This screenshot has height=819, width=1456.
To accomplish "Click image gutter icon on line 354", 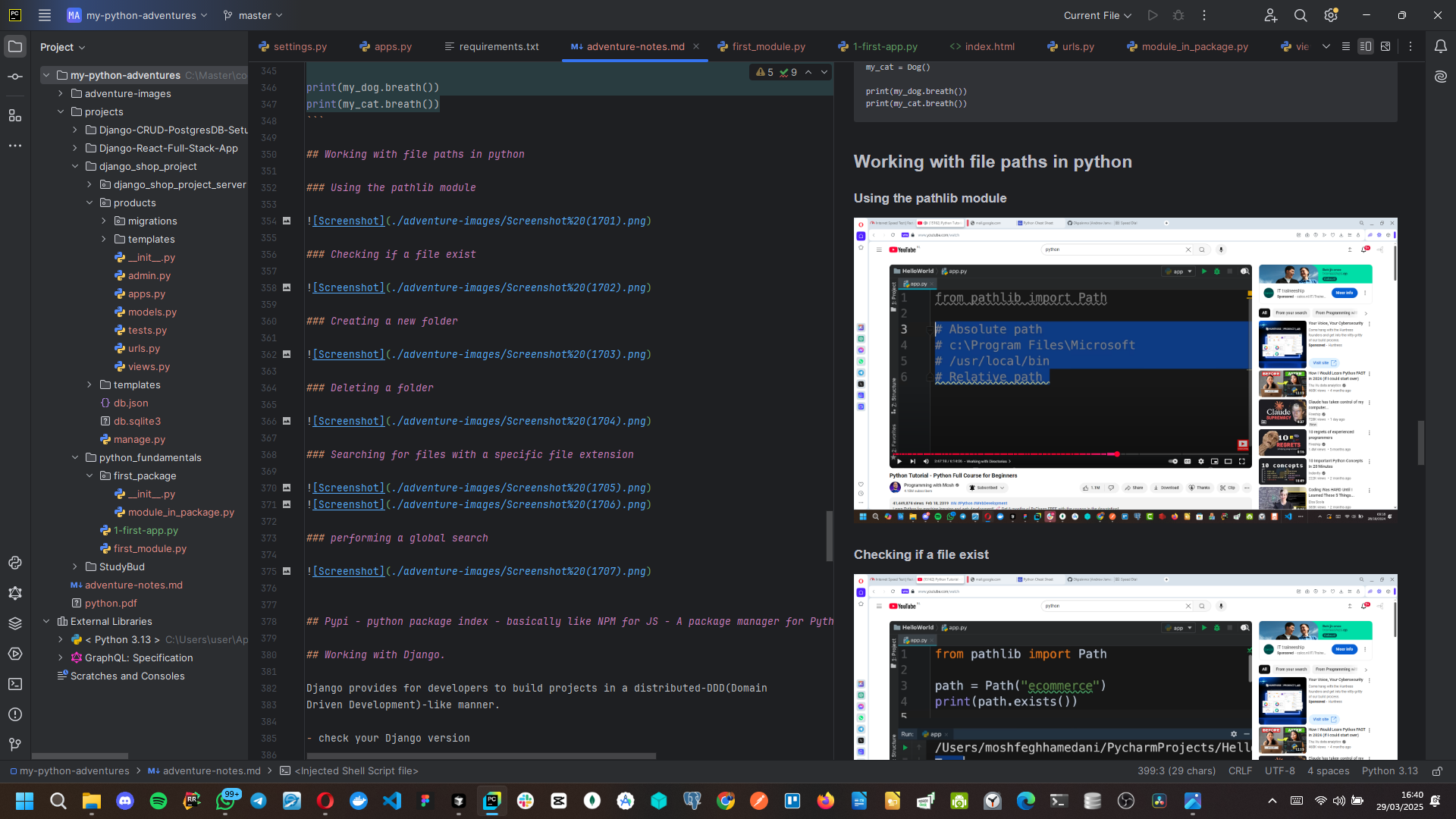I will 287,221.
